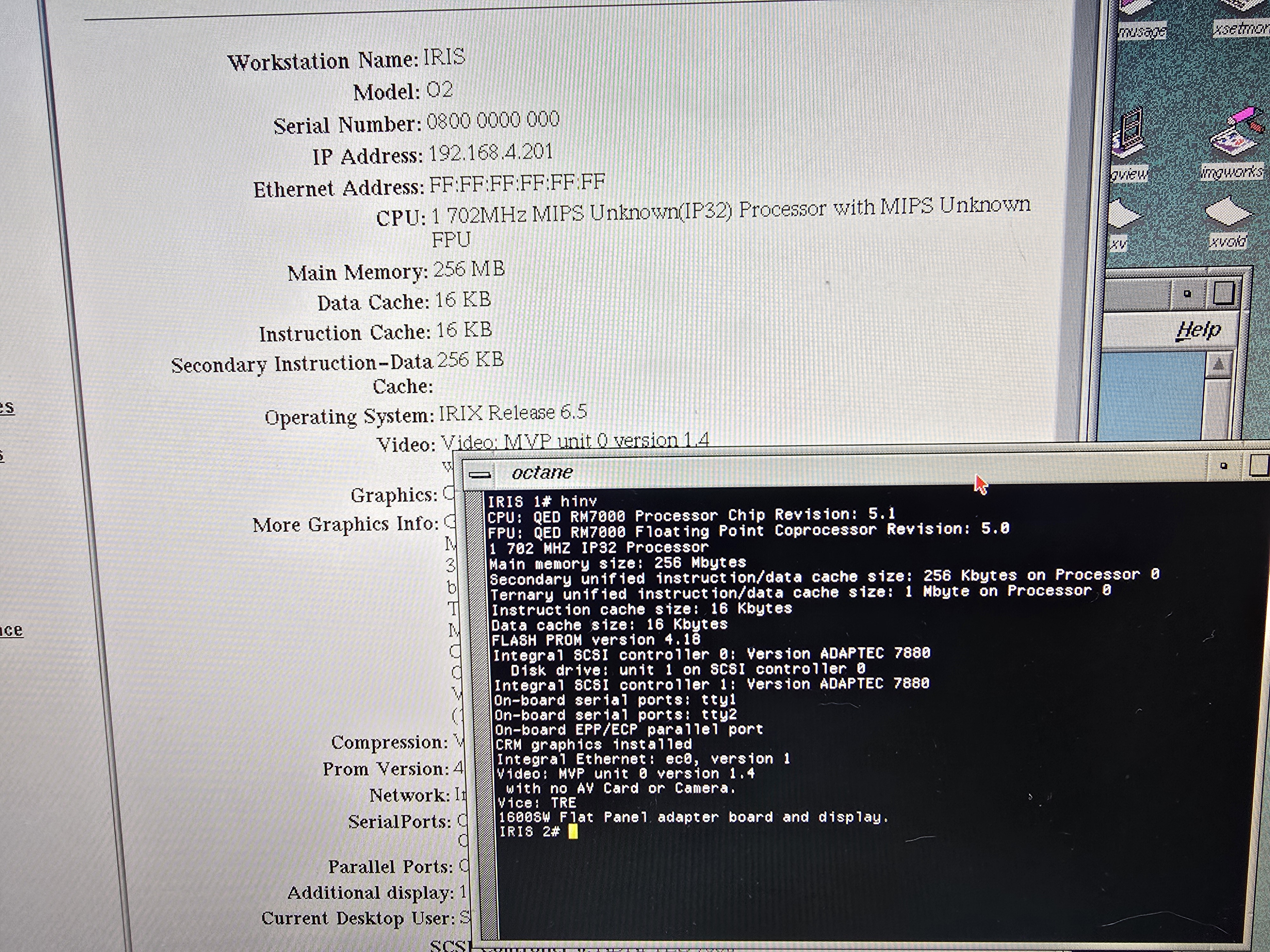The width and height of the screenshot is (1270, 952).
Task: Follow the sidebar link ending in 'es'
Action: coord(7,407)
